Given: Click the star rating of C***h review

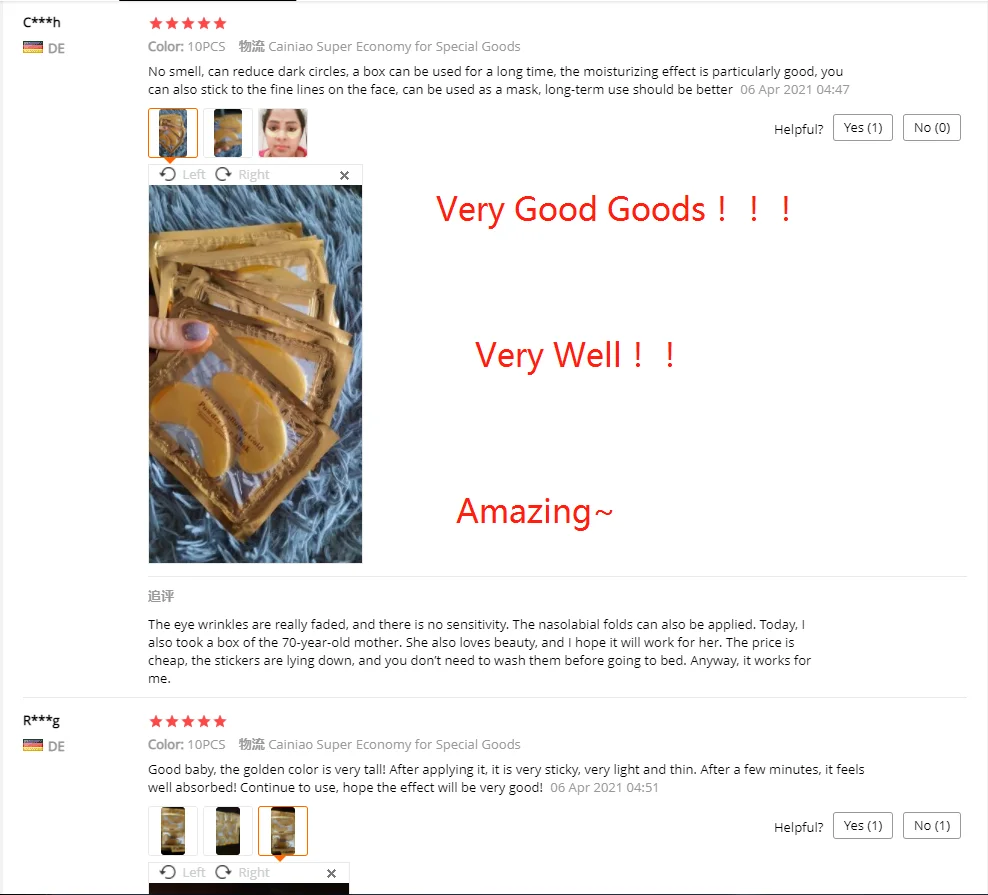Looking at the screenshot, I should pyautogui.click(x=187, y=23).
